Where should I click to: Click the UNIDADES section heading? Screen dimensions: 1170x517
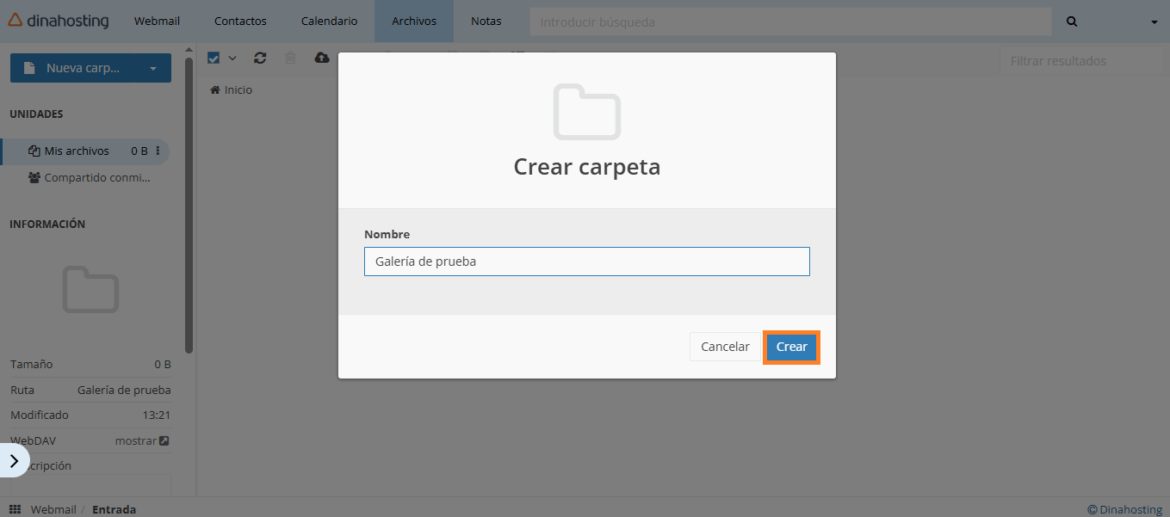coord(36,114)
